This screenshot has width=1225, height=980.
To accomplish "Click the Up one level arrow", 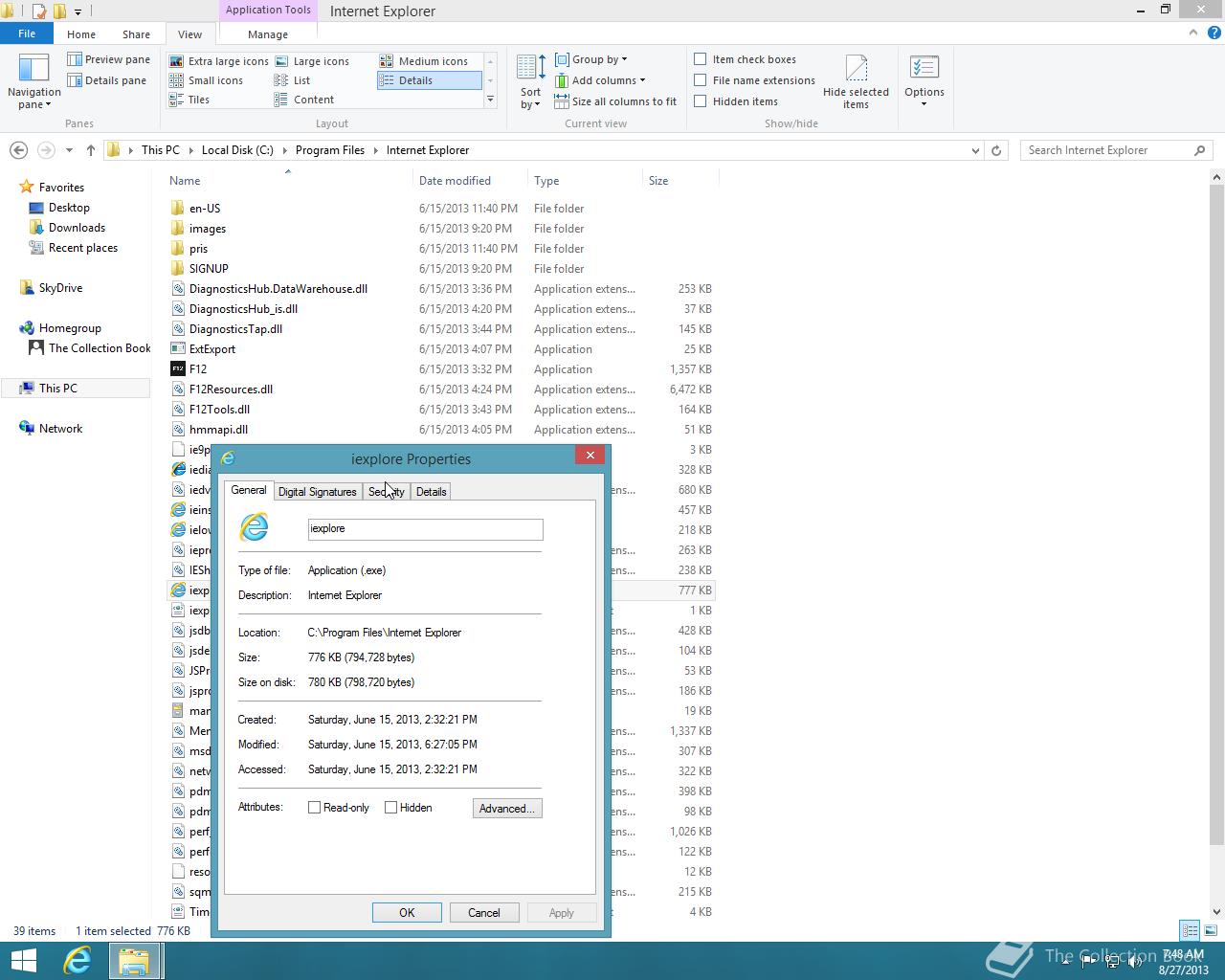I will pyautogui.click(x=91, y=150).
